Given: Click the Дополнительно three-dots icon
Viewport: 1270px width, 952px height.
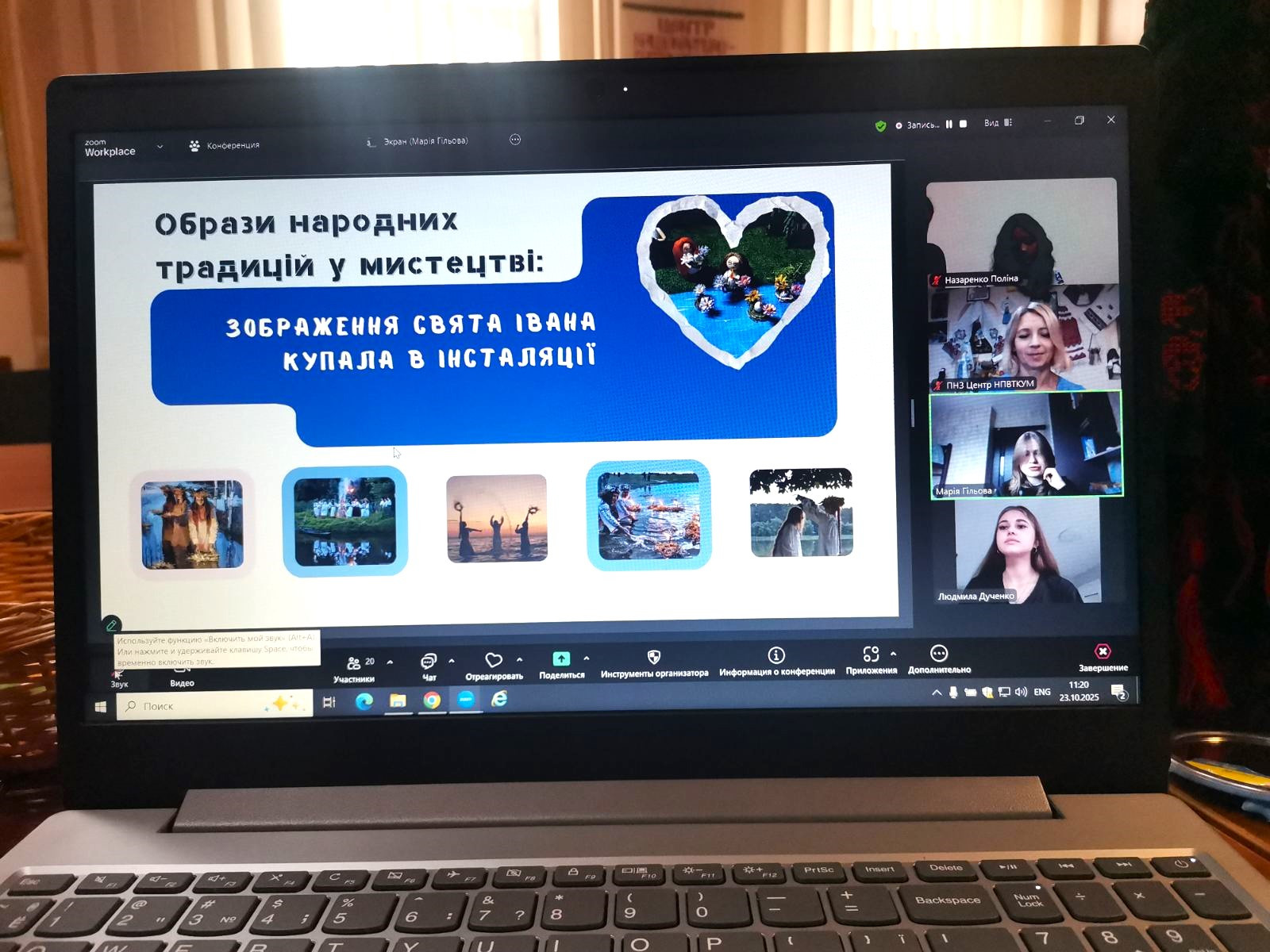Looking at the screenshot, I should click(939, 654).
